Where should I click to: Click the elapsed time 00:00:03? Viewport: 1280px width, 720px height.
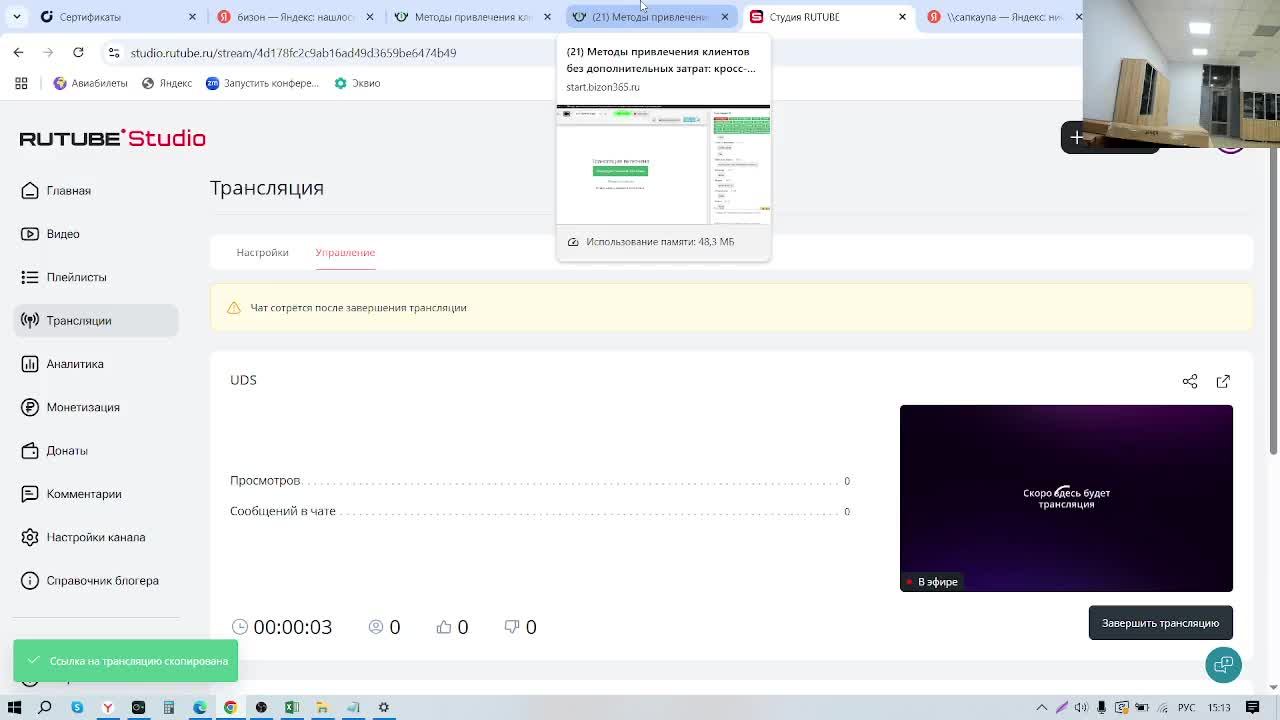(x=292, y=627)
